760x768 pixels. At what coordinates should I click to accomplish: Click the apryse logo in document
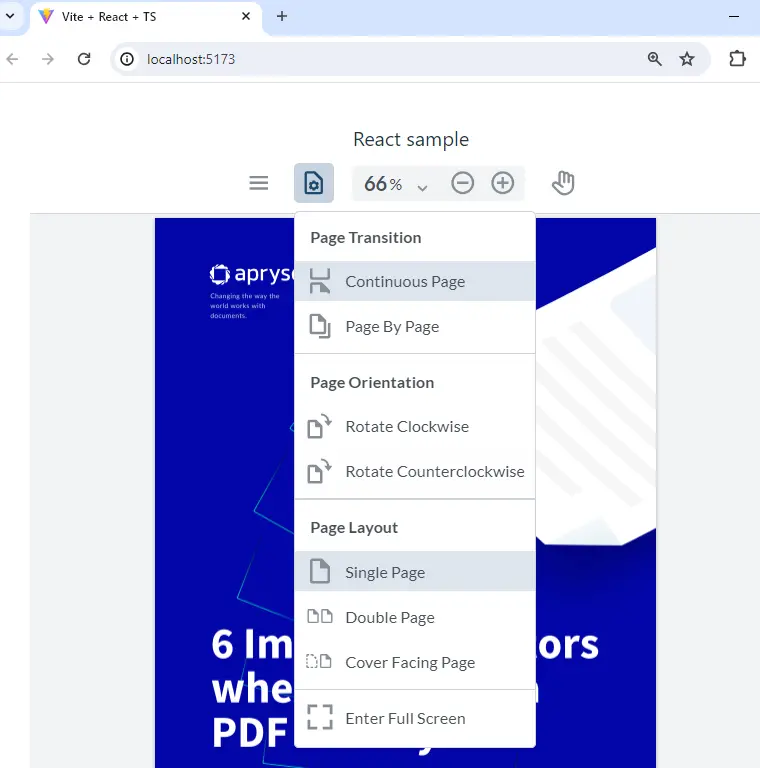coord(252,274)
